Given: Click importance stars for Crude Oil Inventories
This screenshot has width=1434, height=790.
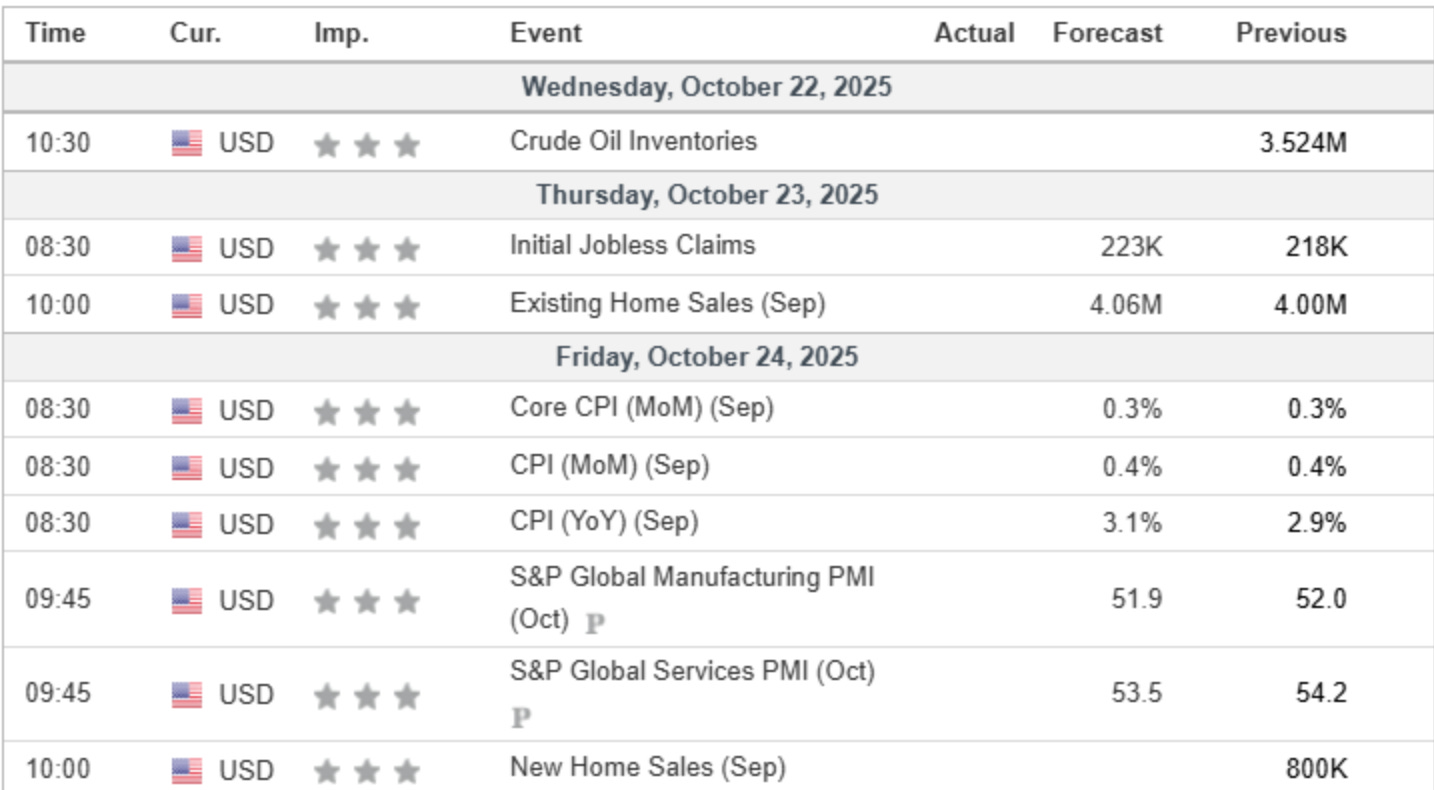Looking at the screenshot, I should (x=366, y=145).
